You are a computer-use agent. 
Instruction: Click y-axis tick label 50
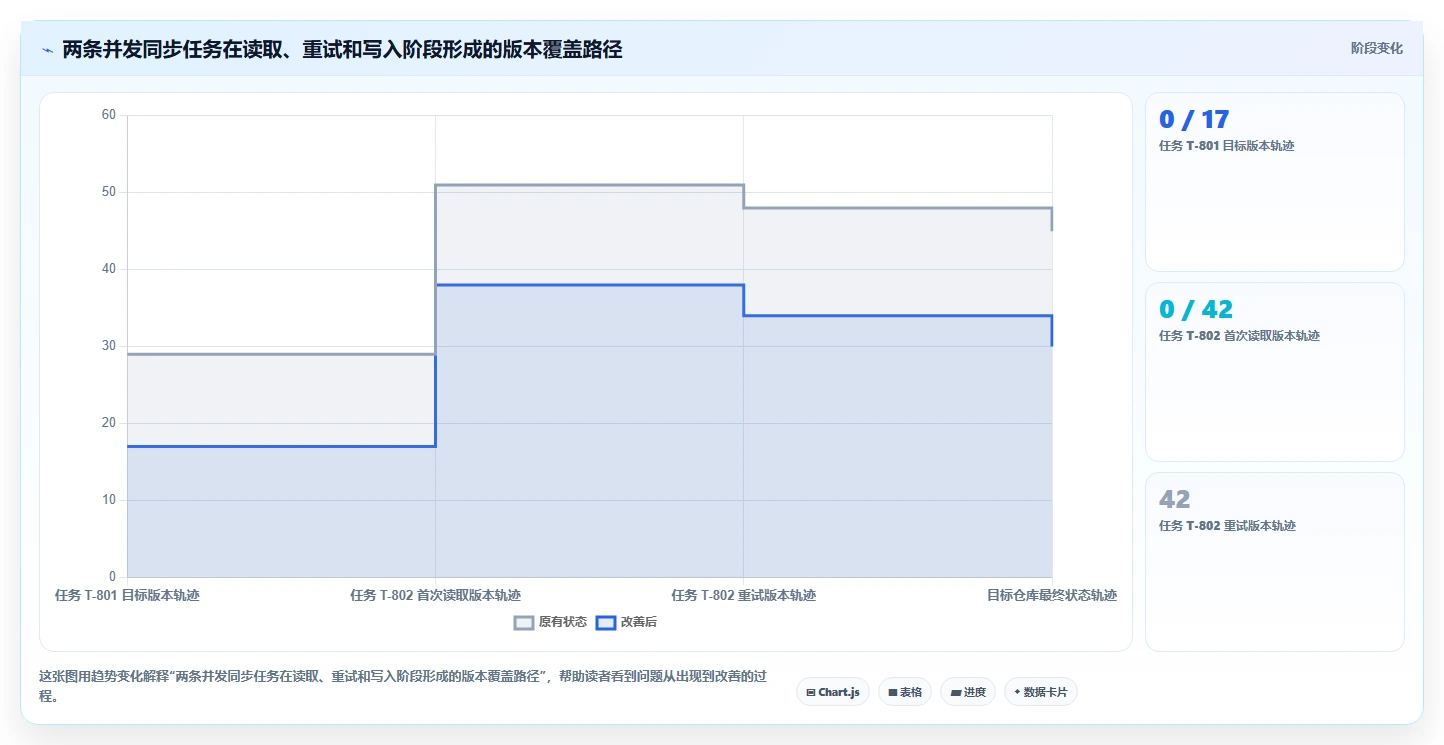coord(109,192)
